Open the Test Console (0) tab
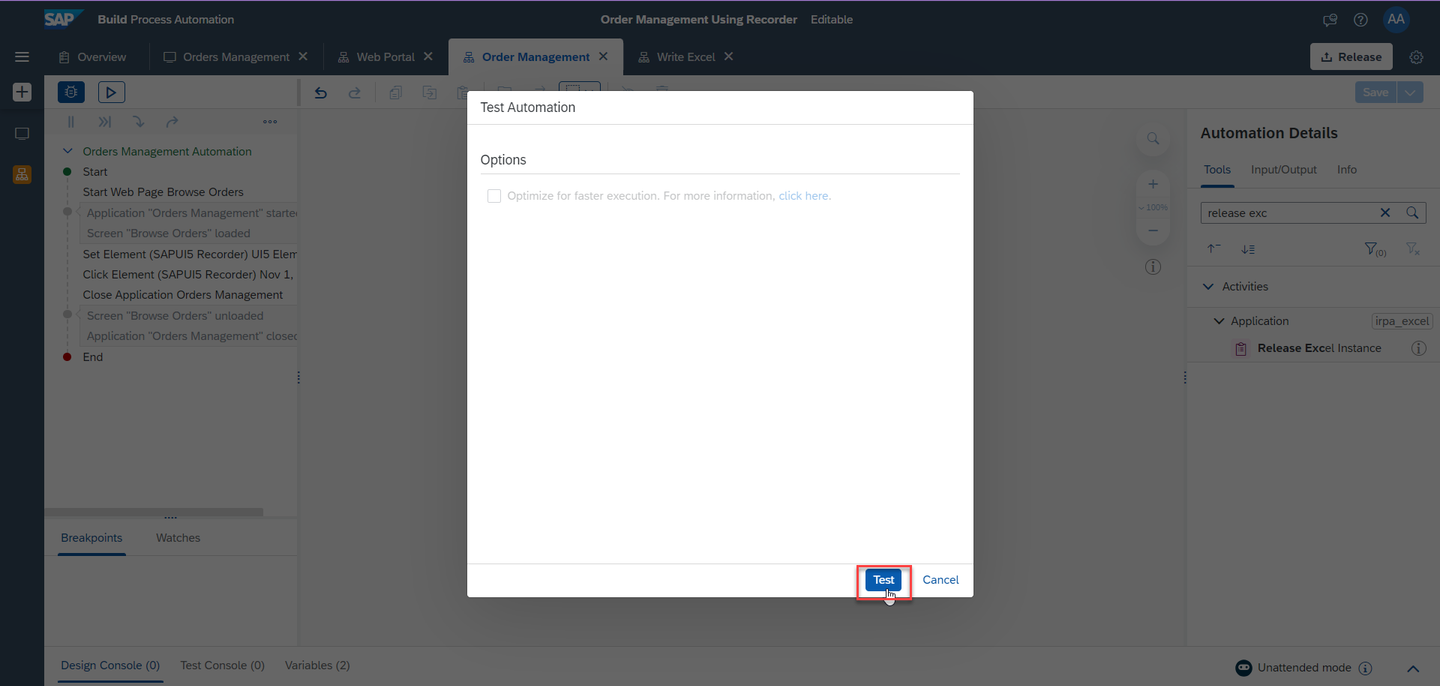1440x686 pixels. [x=222, y=665]
